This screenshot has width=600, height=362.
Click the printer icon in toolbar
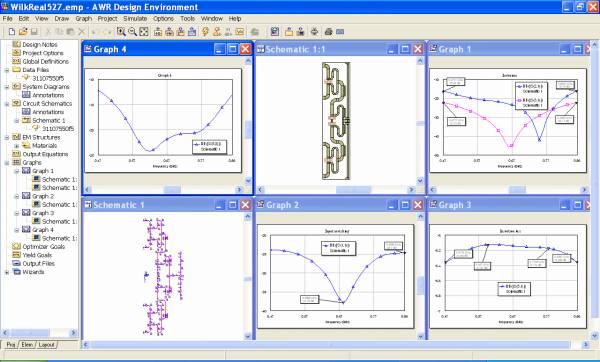pos(328,32)
